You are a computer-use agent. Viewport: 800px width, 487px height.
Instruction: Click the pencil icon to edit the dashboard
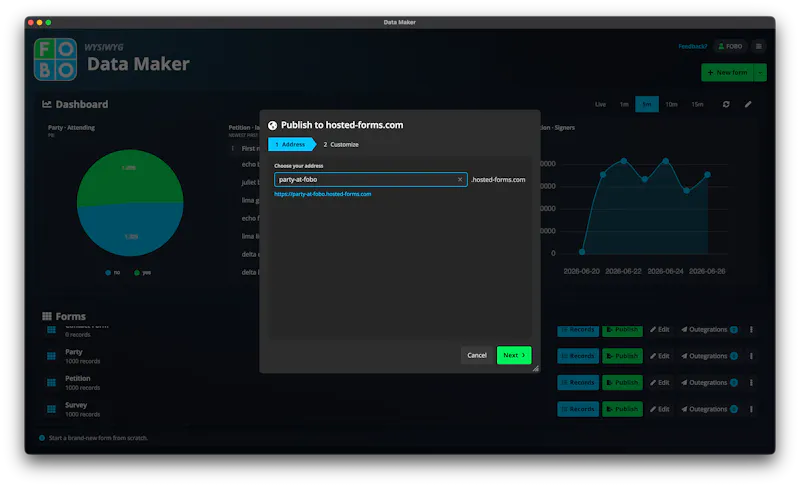pyautogui.click(x=748, y=105)
